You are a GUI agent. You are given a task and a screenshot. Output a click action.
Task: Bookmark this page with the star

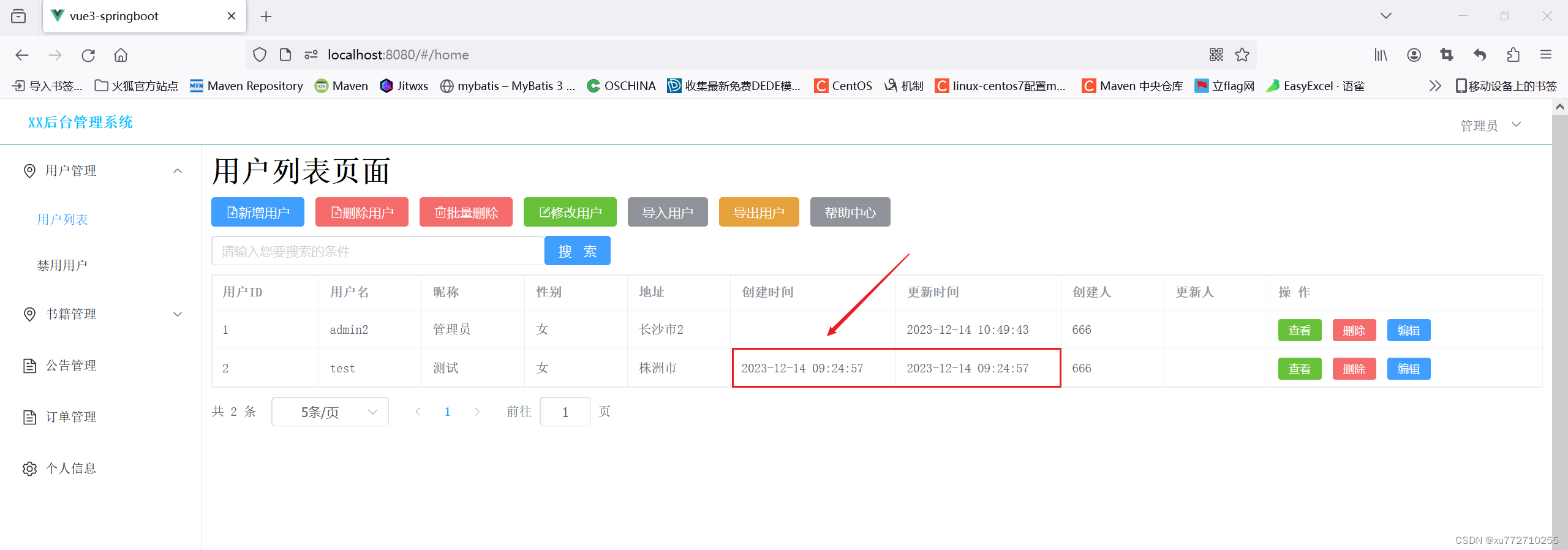point(1242,55)
